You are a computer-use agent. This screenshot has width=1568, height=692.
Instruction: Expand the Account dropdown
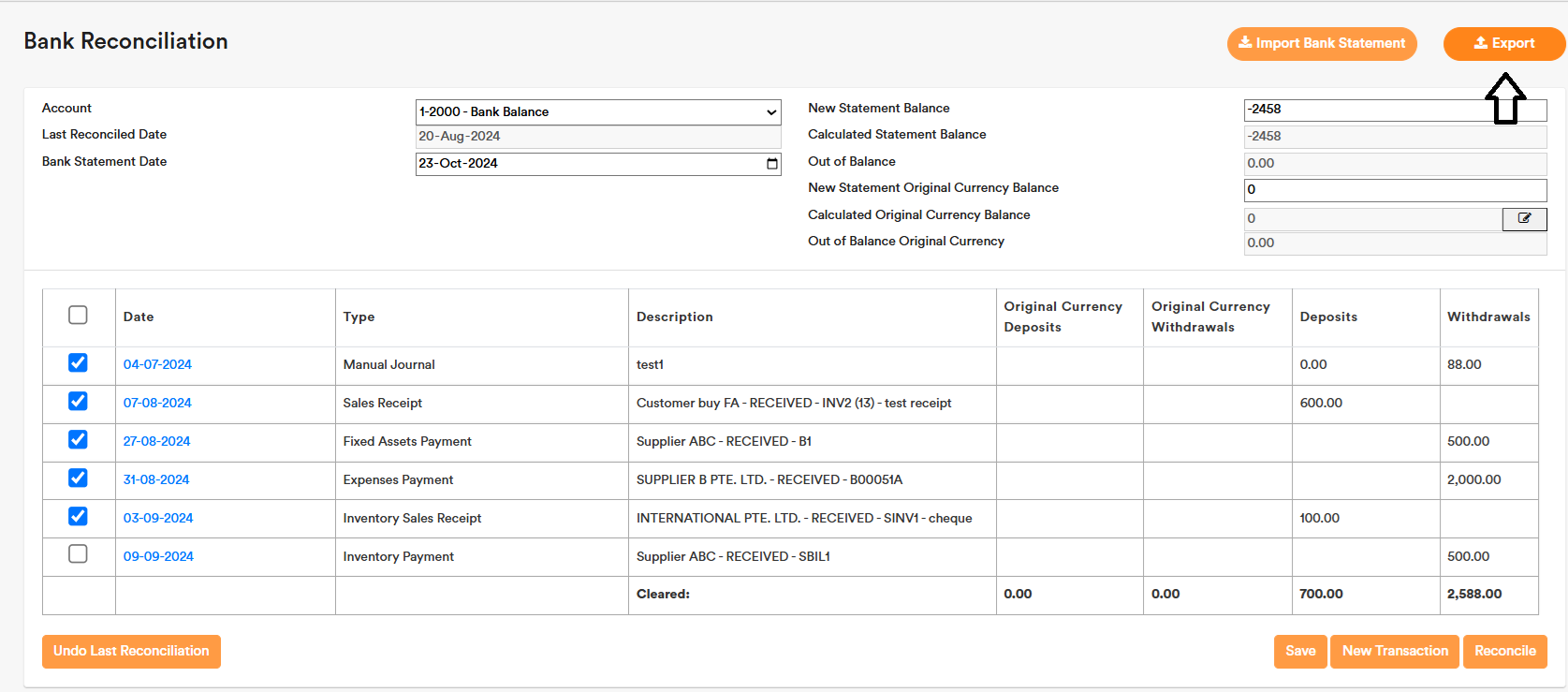597,112
